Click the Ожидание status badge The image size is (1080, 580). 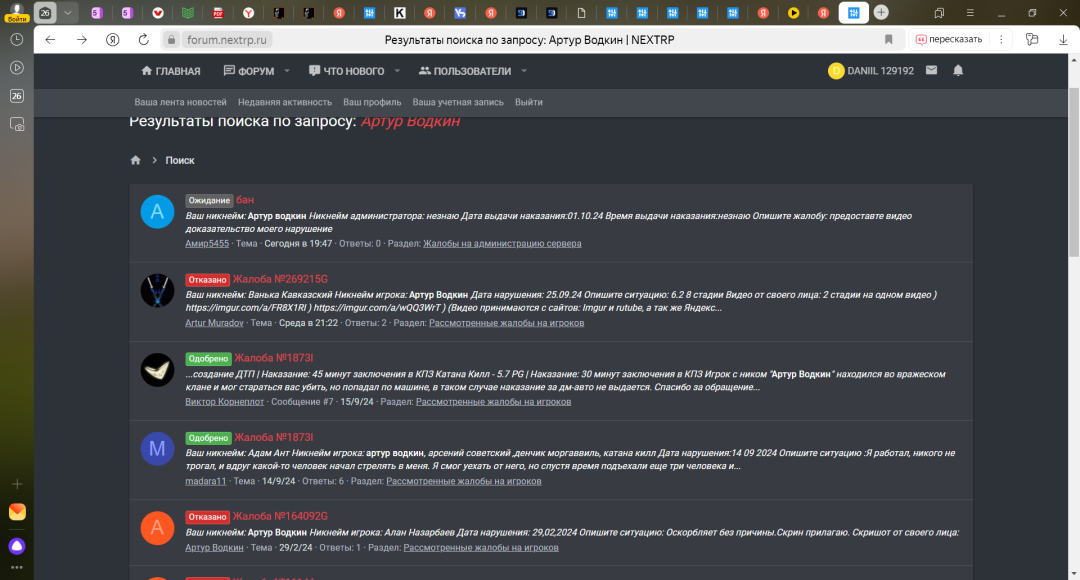click(209, 200)
